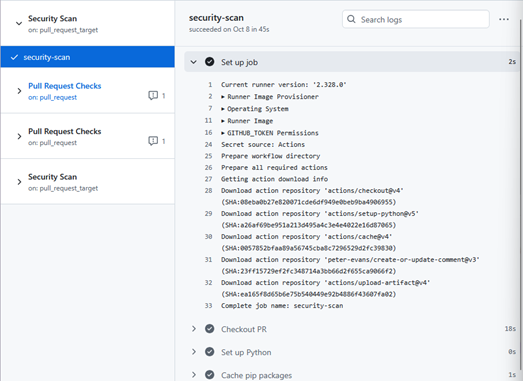The height and width of the screenshot is (381, 523).
Task: Click log line number 24
Action: tap(208, 144)
